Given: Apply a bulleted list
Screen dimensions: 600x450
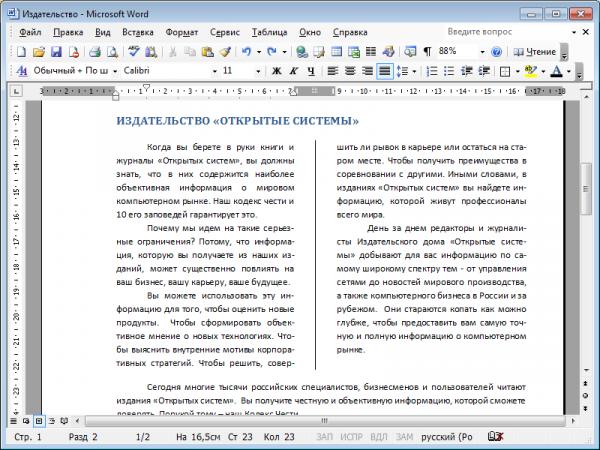Looking at the screenshot, I should tap(449, 71).
